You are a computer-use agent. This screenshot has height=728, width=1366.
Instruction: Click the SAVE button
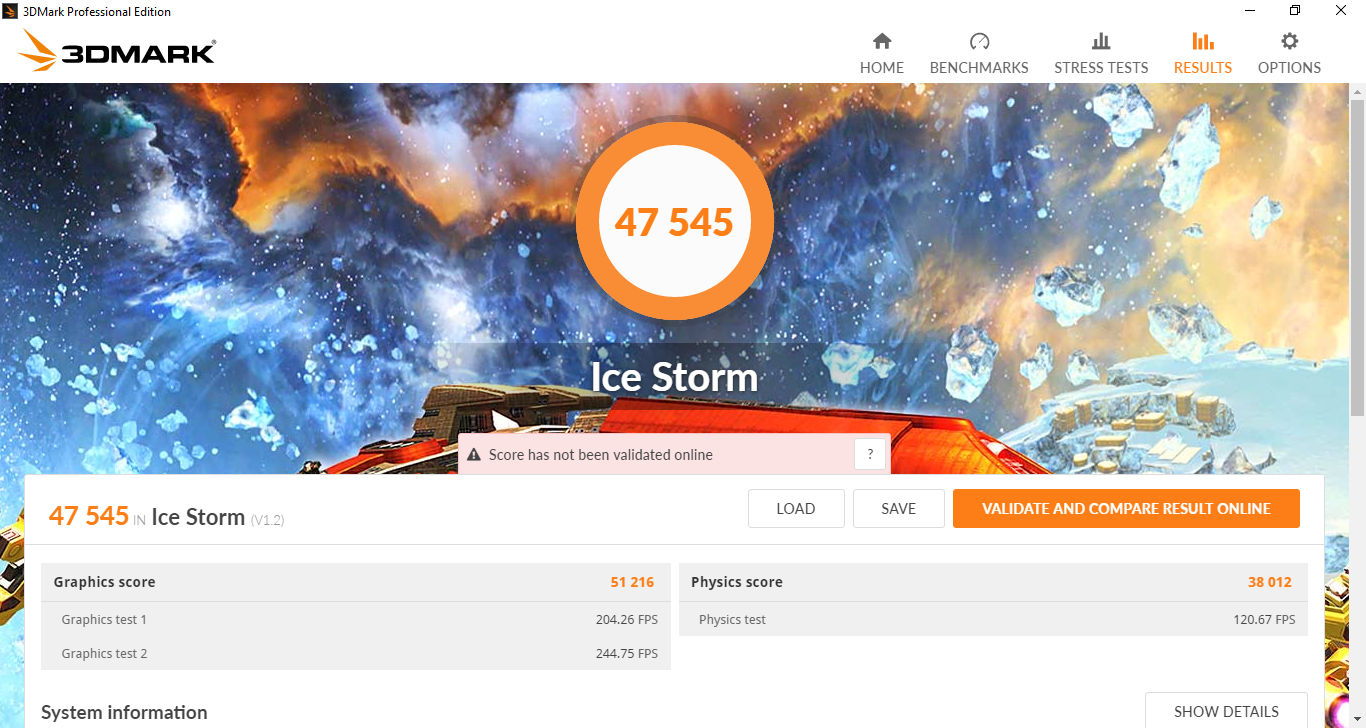[x=898, y=508]
